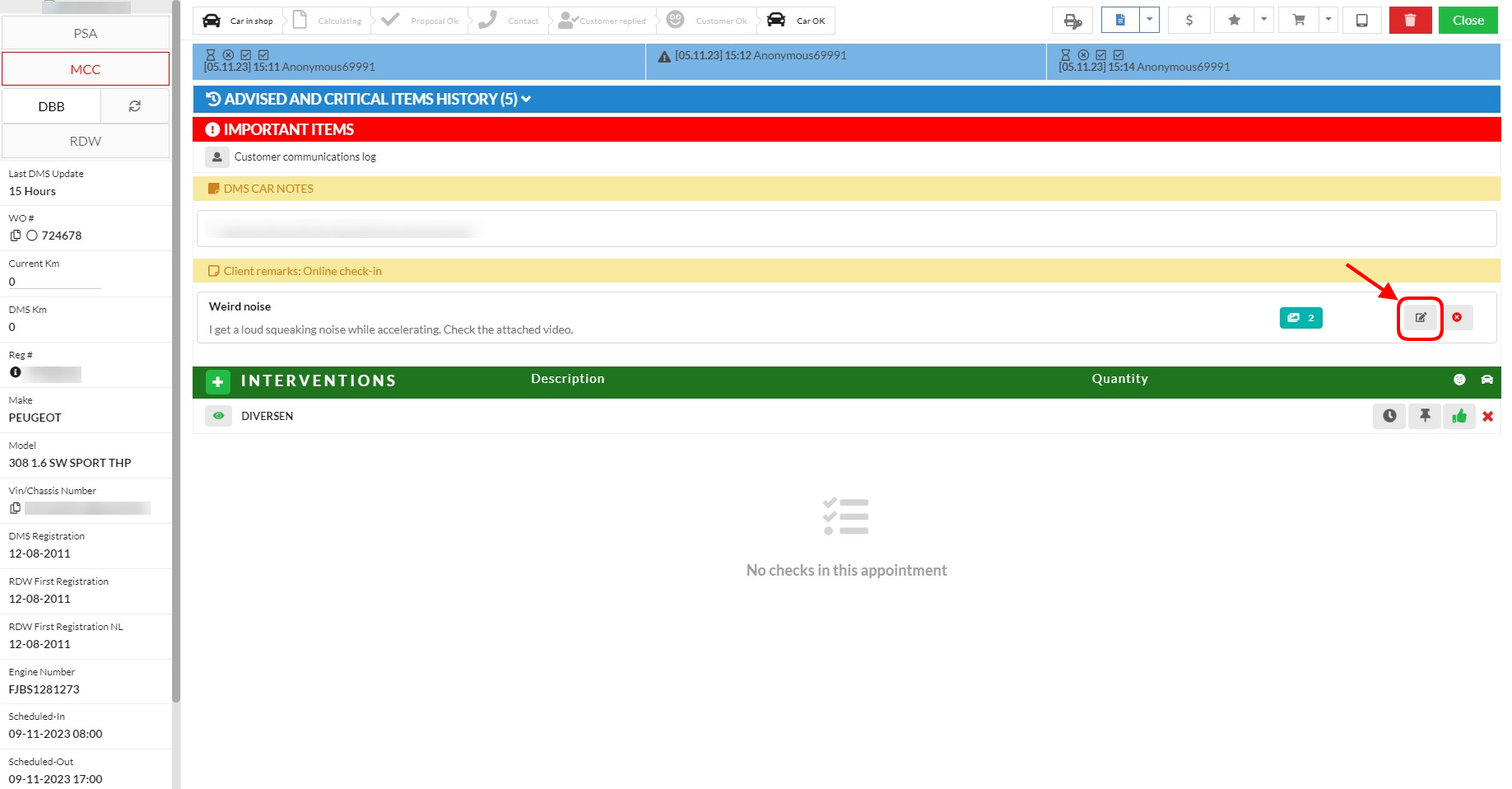
Task: Click the red trash delete button
Action: 1410,21
